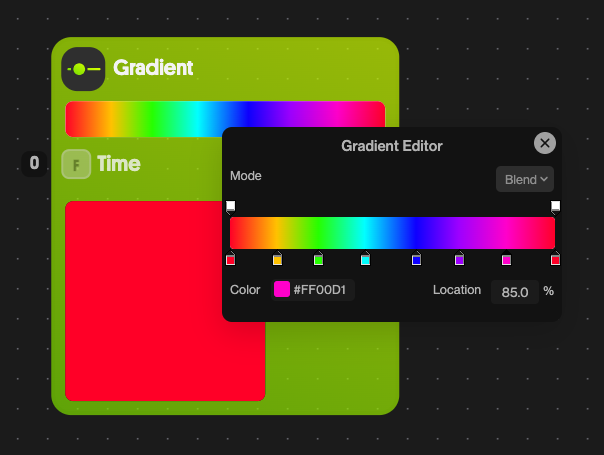
Task: Click the Location value field 85.0
Action: 514,291
